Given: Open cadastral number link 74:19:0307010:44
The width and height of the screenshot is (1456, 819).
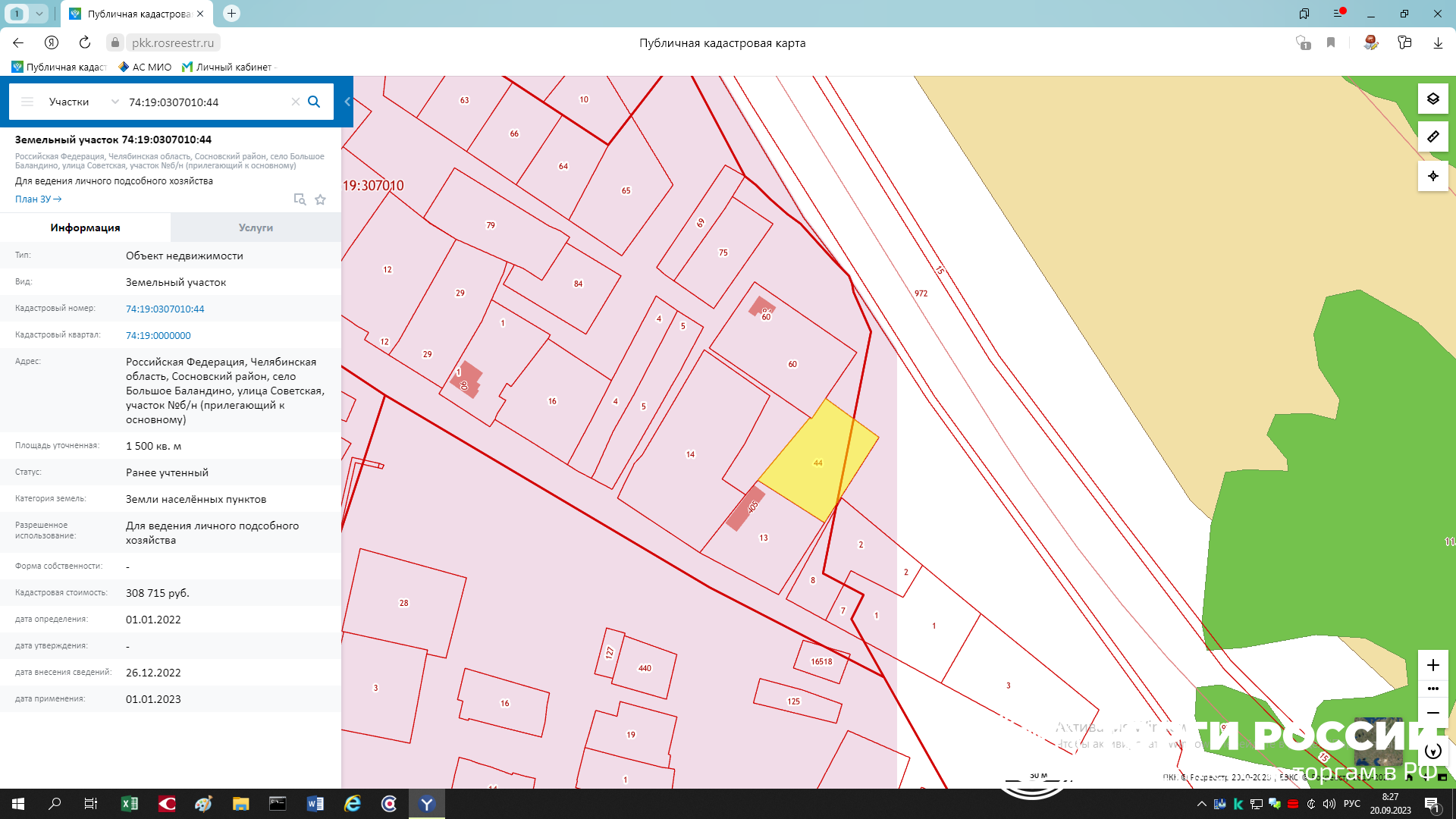Looking at the screenshot, I should click(165, 309).
